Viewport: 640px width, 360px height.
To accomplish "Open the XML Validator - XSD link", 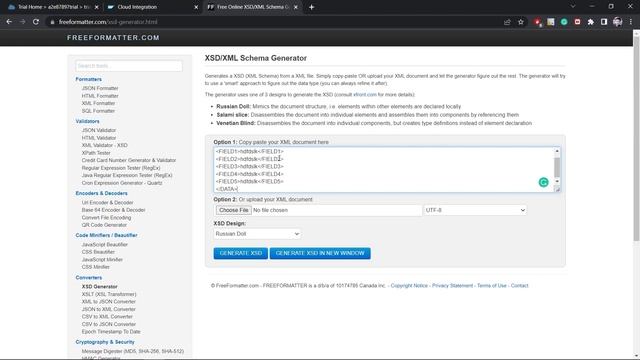I will tap(104, 145).
